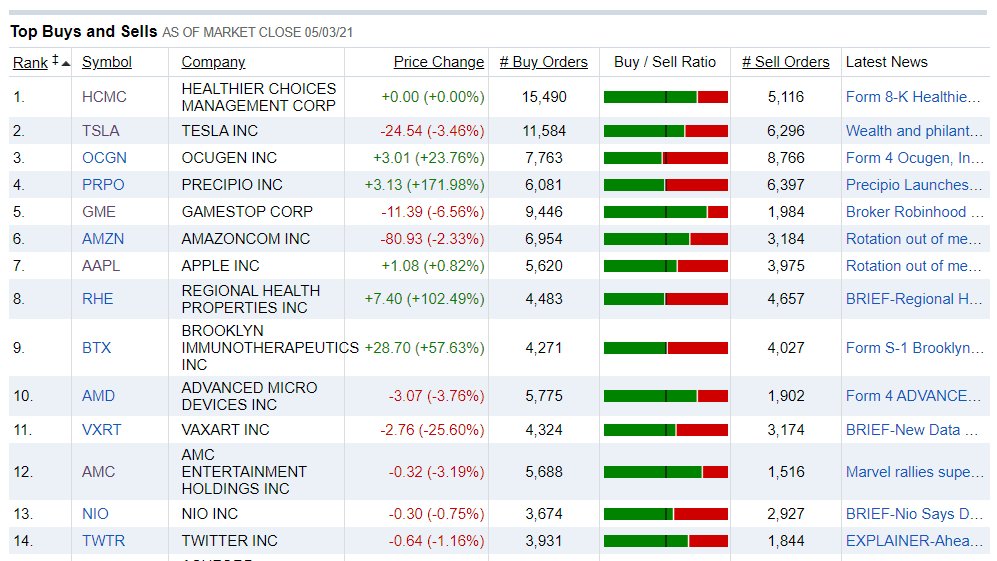Image resolution: width=997 pixels, height=561 pixels.
Task: Open 'Marvel rallies supe...' news link
Action: click(914, 472)
